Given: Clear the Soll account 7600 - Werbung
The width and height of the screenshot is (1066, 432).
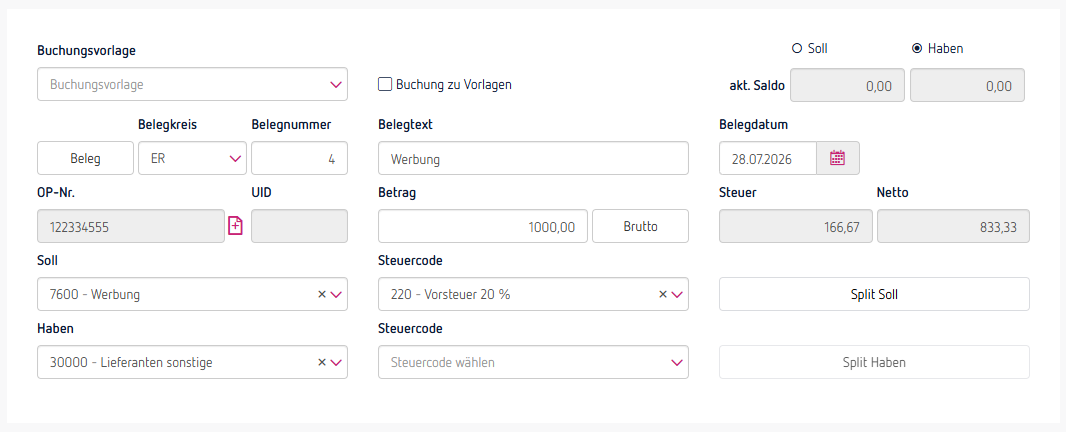Looking at the screenshot, I should coord(322,295).
